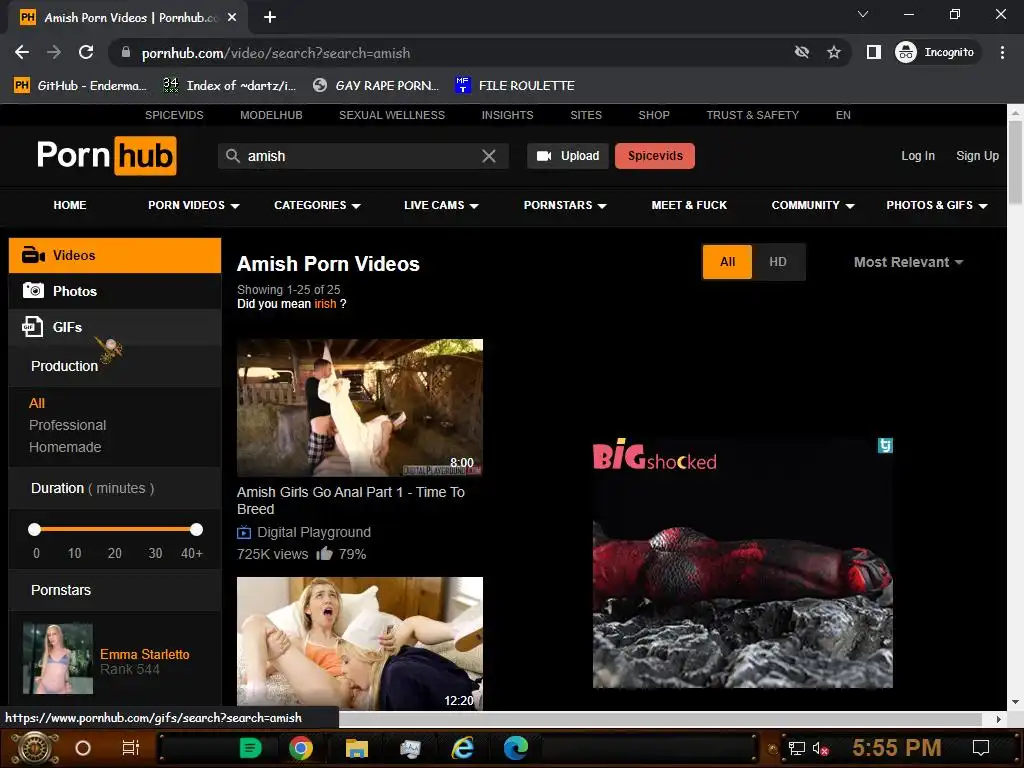Click the small ad-network badge on the advertisement
The width and height of the screenshot is (1024, 768).
tap(885, 445)
